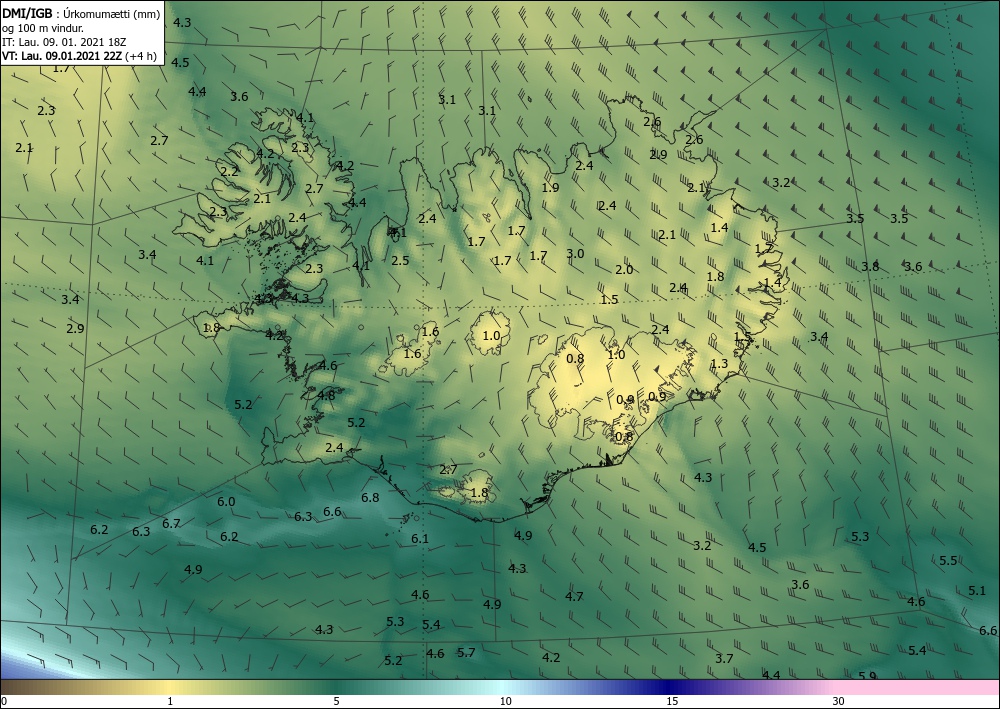Click the legend title "DMI/IGB : Úrkomumætti (mm)"
The width and height of the screenshot is (1000, 709).
coord(81,14)
